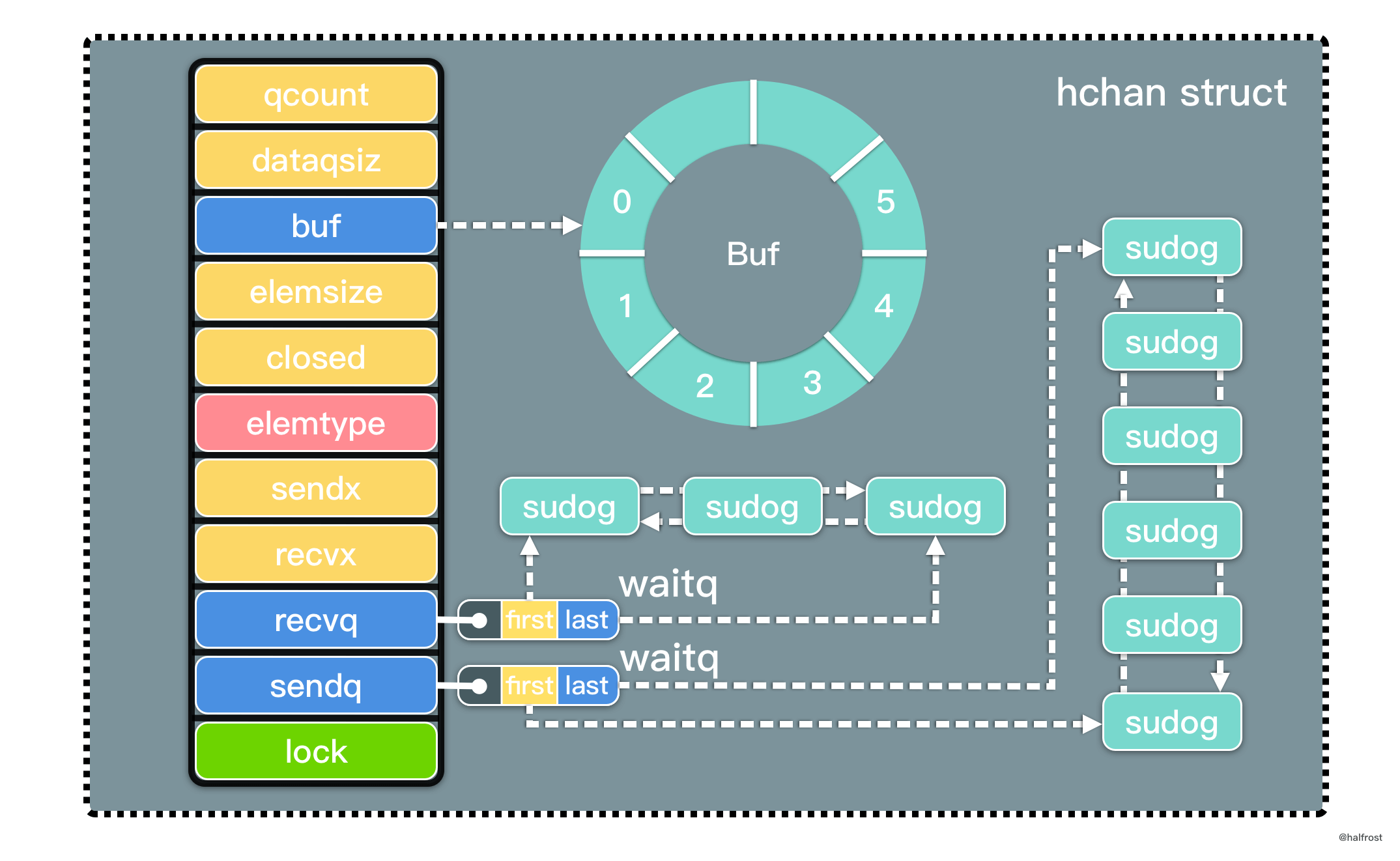Click the green lock field
Viewport: 1400px width, 861px height.
click(x=316, y=752)
